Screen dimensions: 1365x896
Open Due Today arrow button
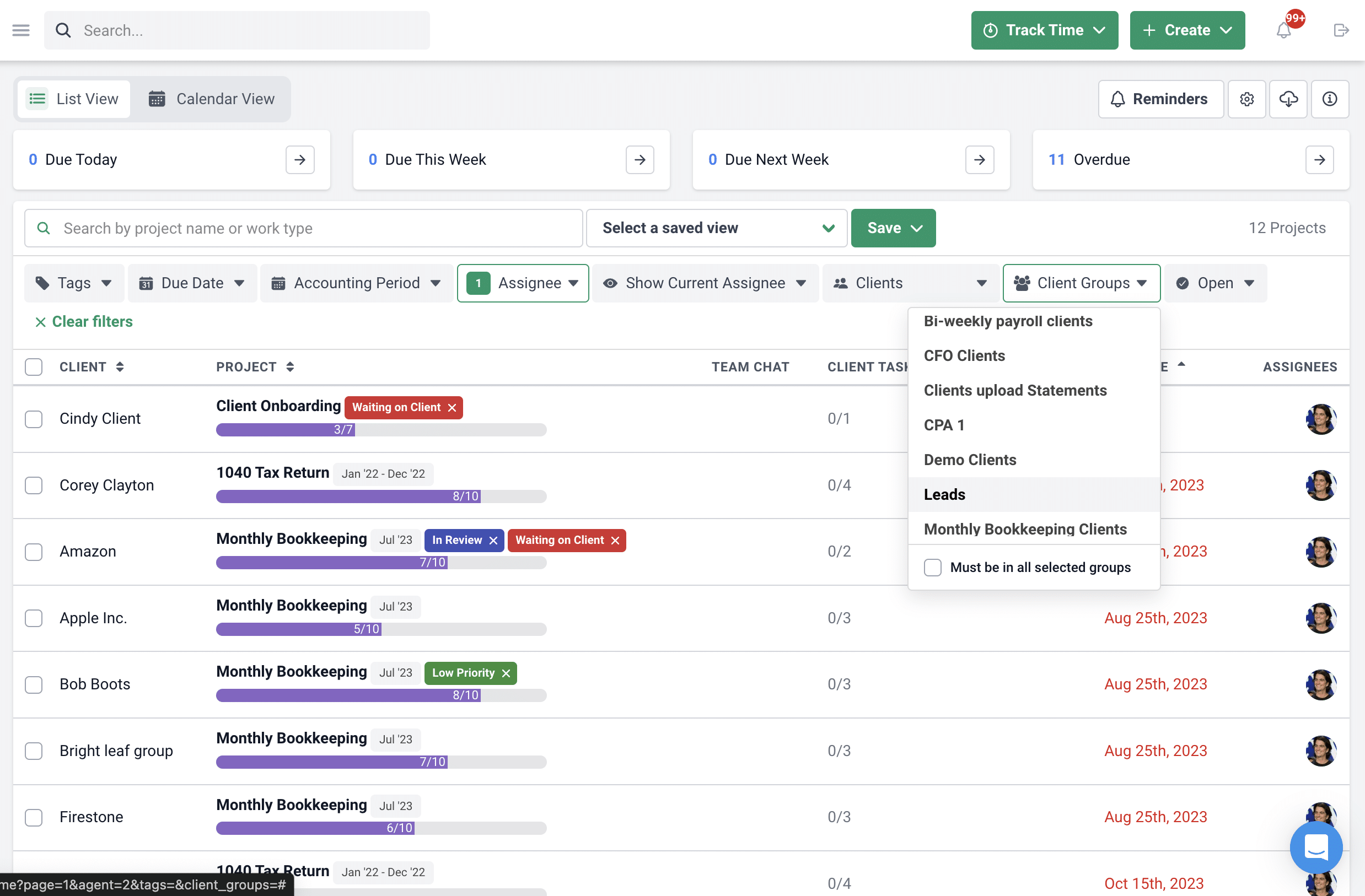pyautogui.click(x=300, y=160)
